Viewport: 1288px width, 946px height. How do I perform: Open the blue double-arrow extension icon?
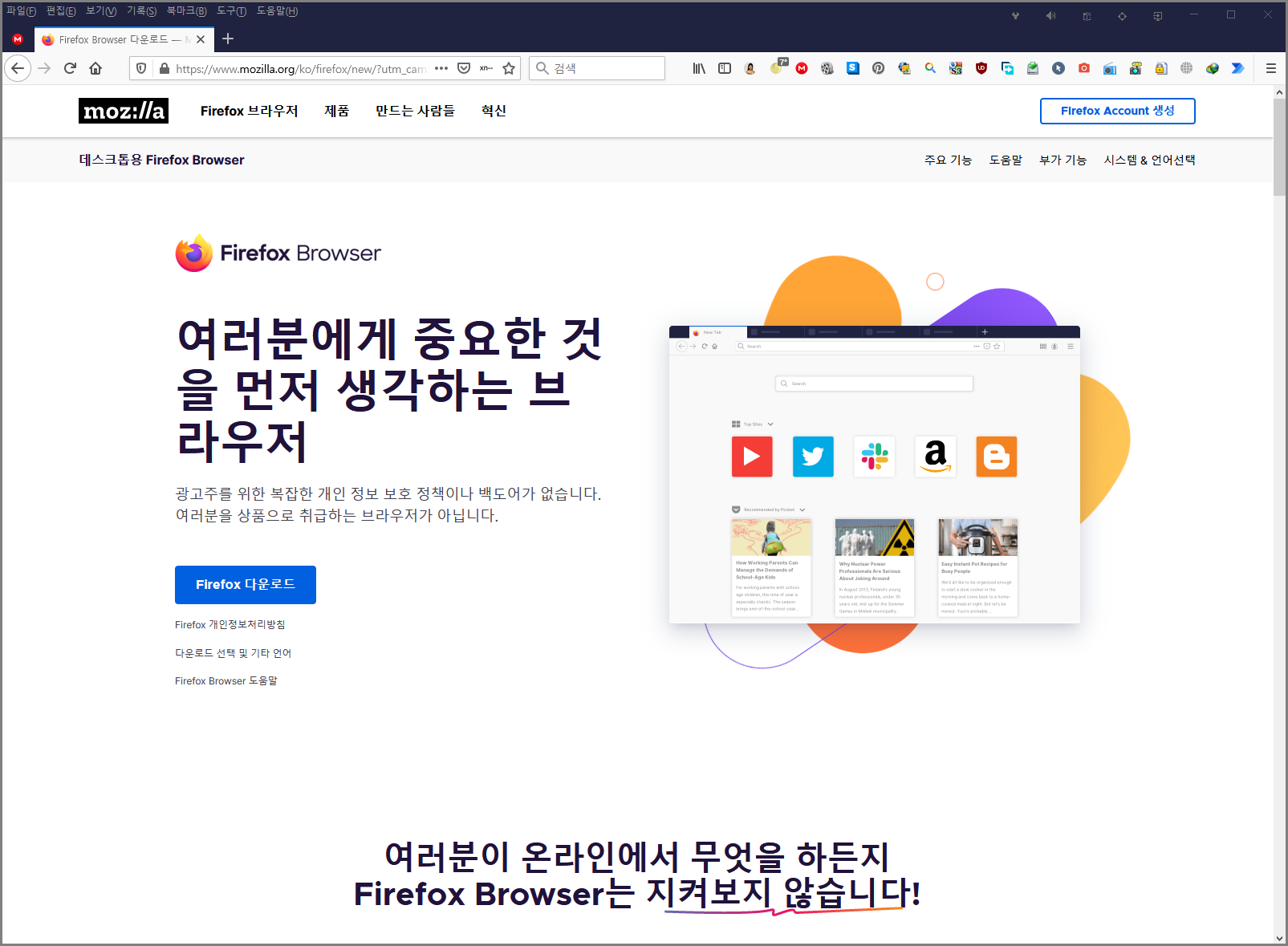(1238, 68)
